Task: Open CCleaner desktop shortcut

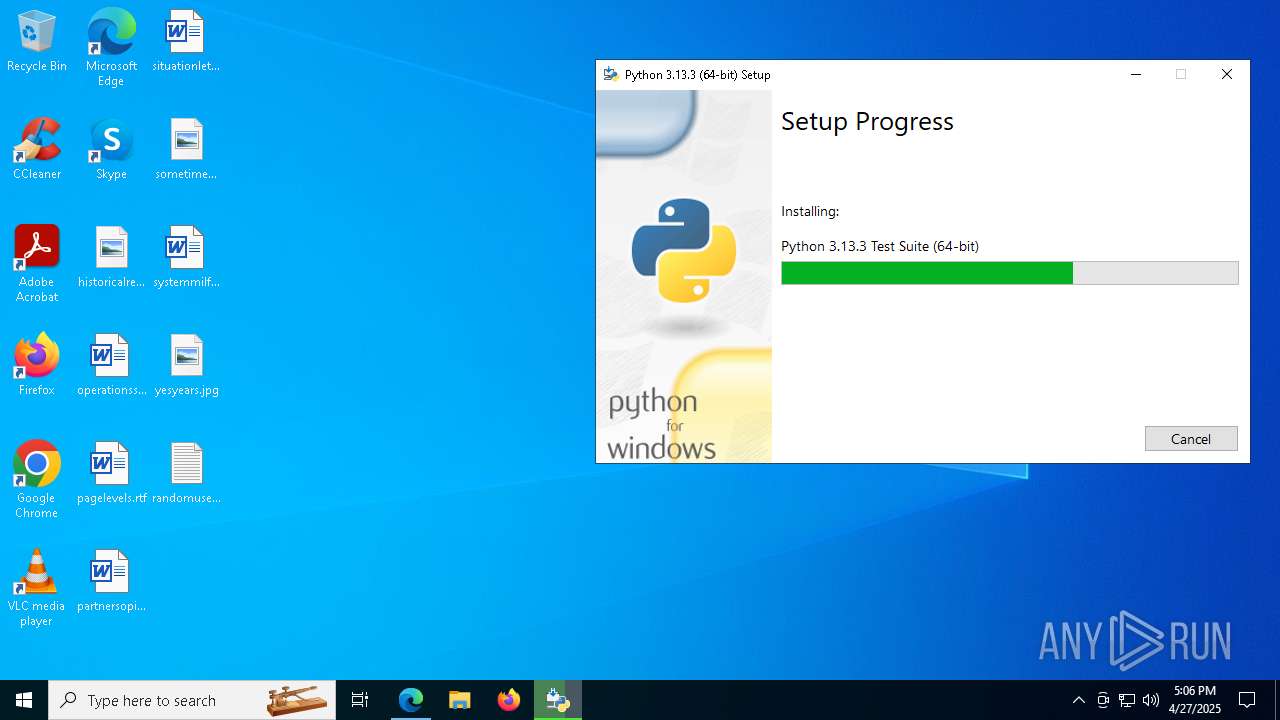Action: [37, 150]
